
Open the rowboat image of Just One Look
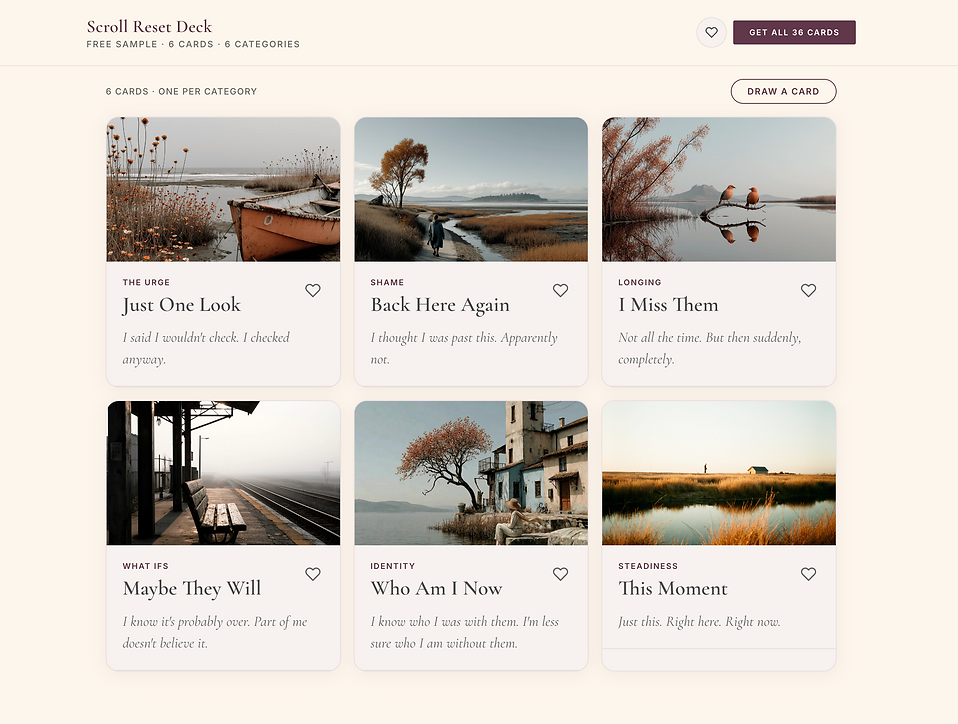[224, 189]
